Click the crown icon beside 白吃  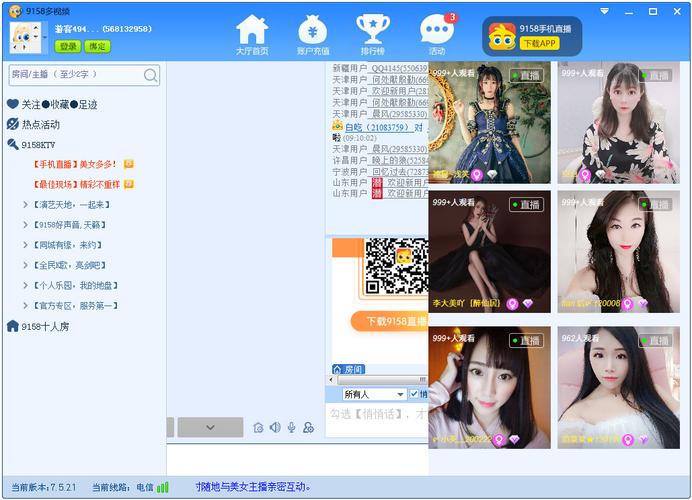[338, 126]
